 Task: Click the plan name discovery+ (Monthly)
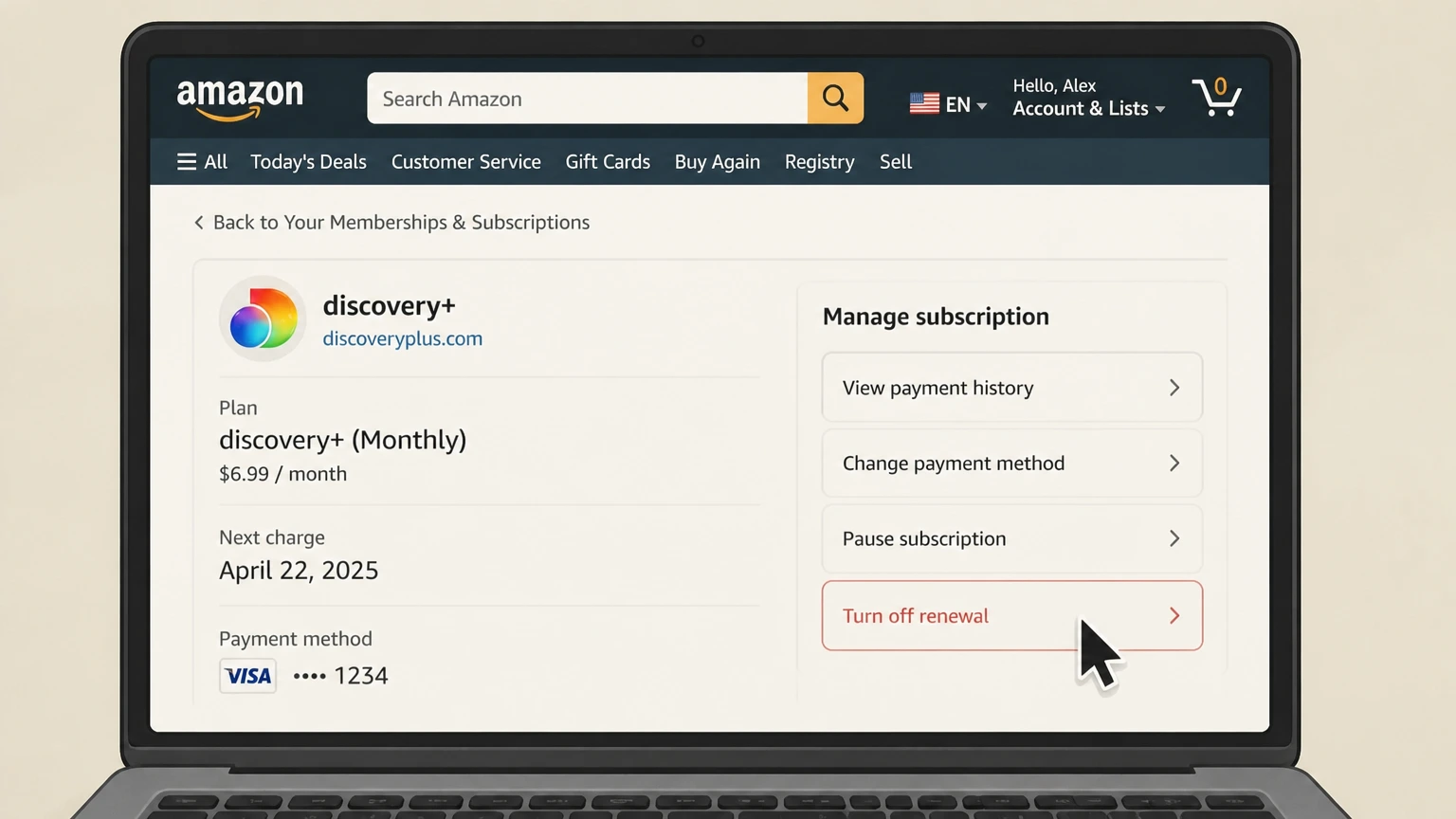click(x=343, y=440)
